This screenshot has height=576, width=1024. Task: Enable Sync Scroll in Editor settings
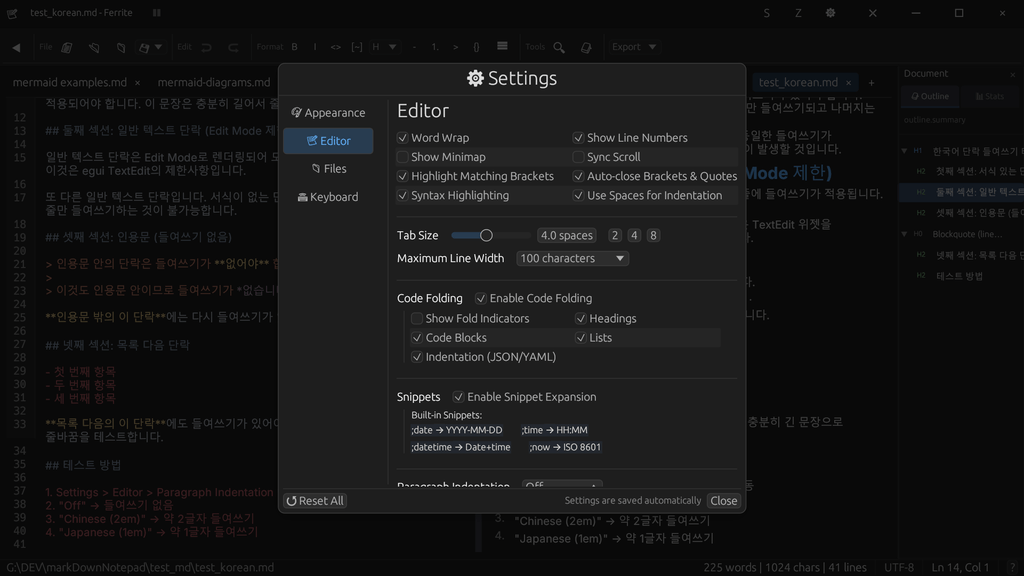coord(578,156)
